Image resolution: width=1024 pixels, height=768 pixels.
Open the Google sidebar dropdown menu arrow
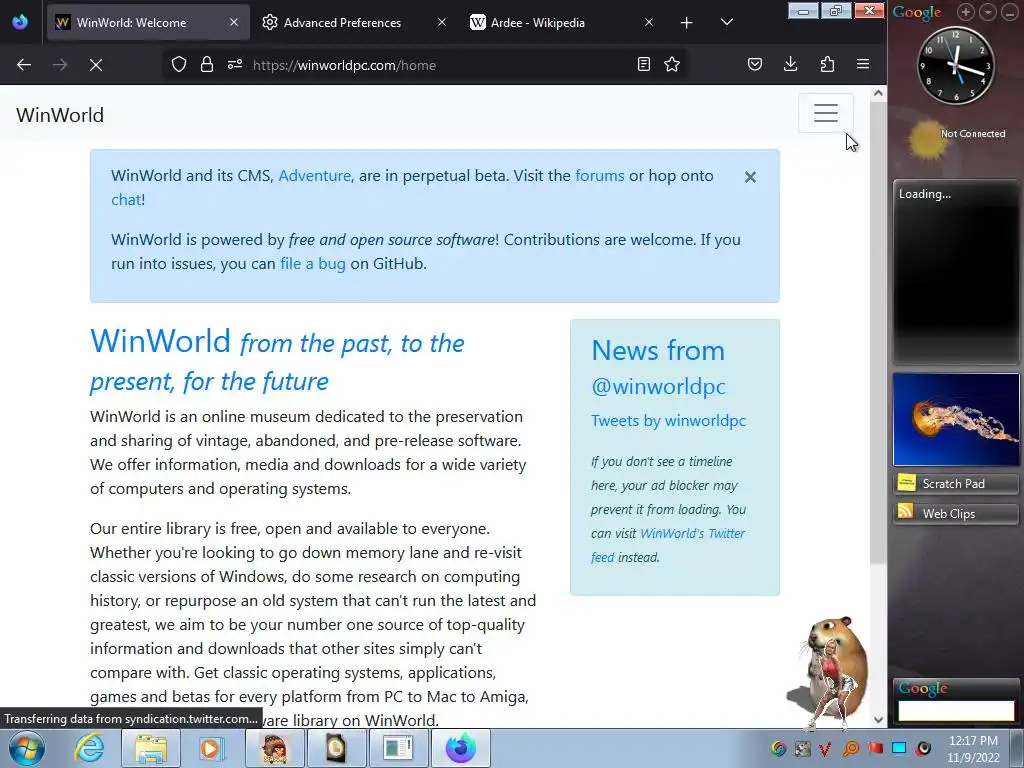coord(988,12)
